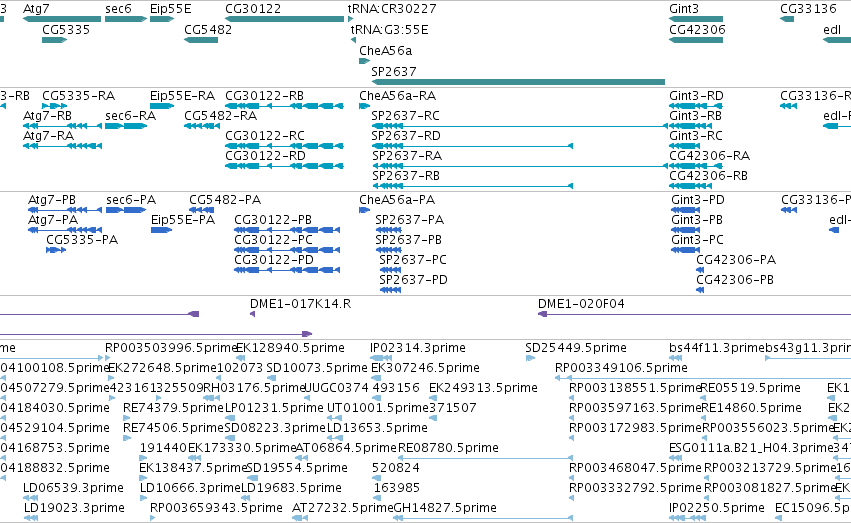The height and width of the screenshot is (523, 851).
Task: Click the Gint3-RC transcript label
Action: click(x=696, y=136)
